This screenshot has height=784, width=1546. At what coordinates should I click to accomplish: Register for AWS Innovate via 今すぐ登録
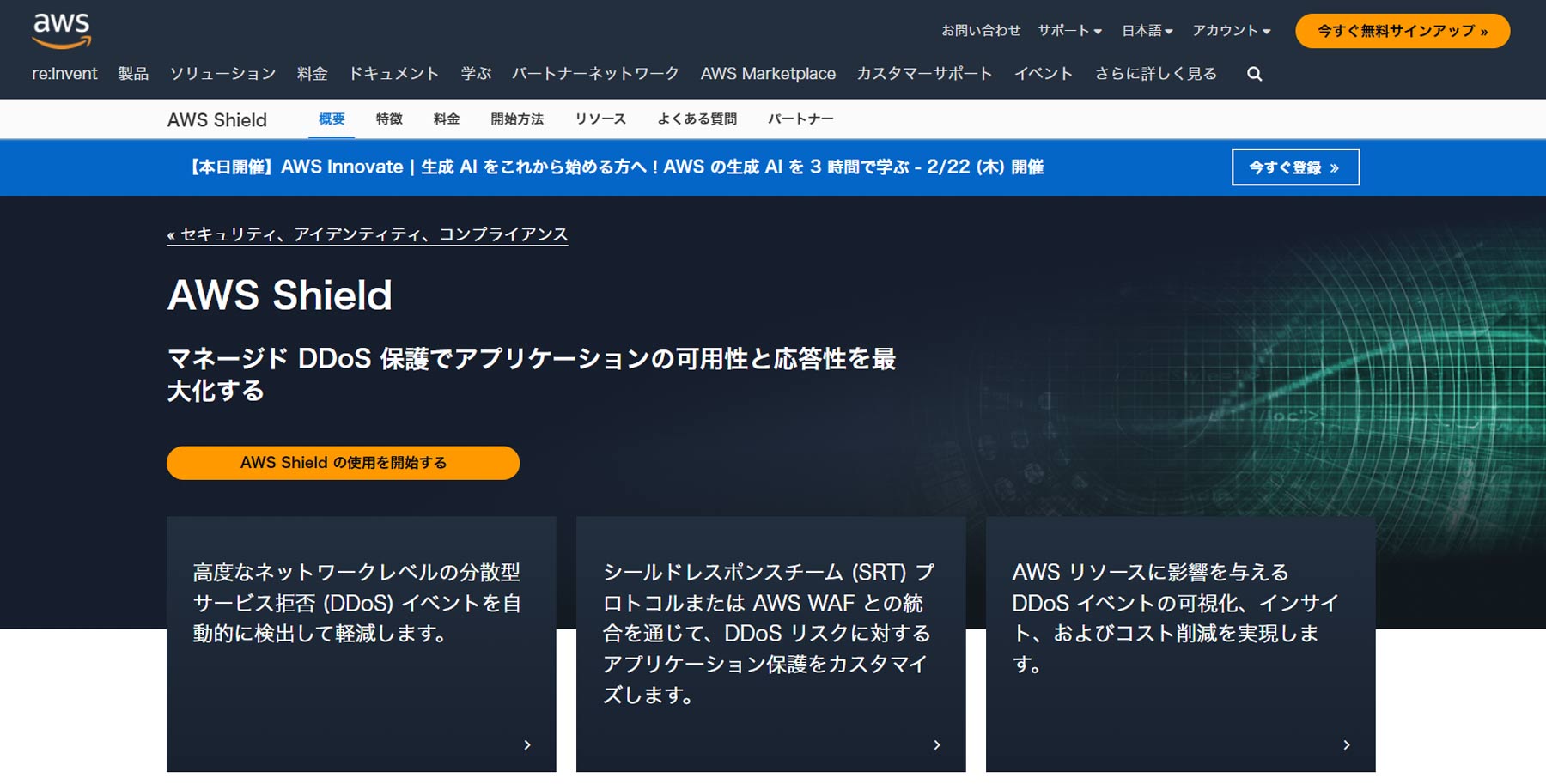pos(1295,167)
